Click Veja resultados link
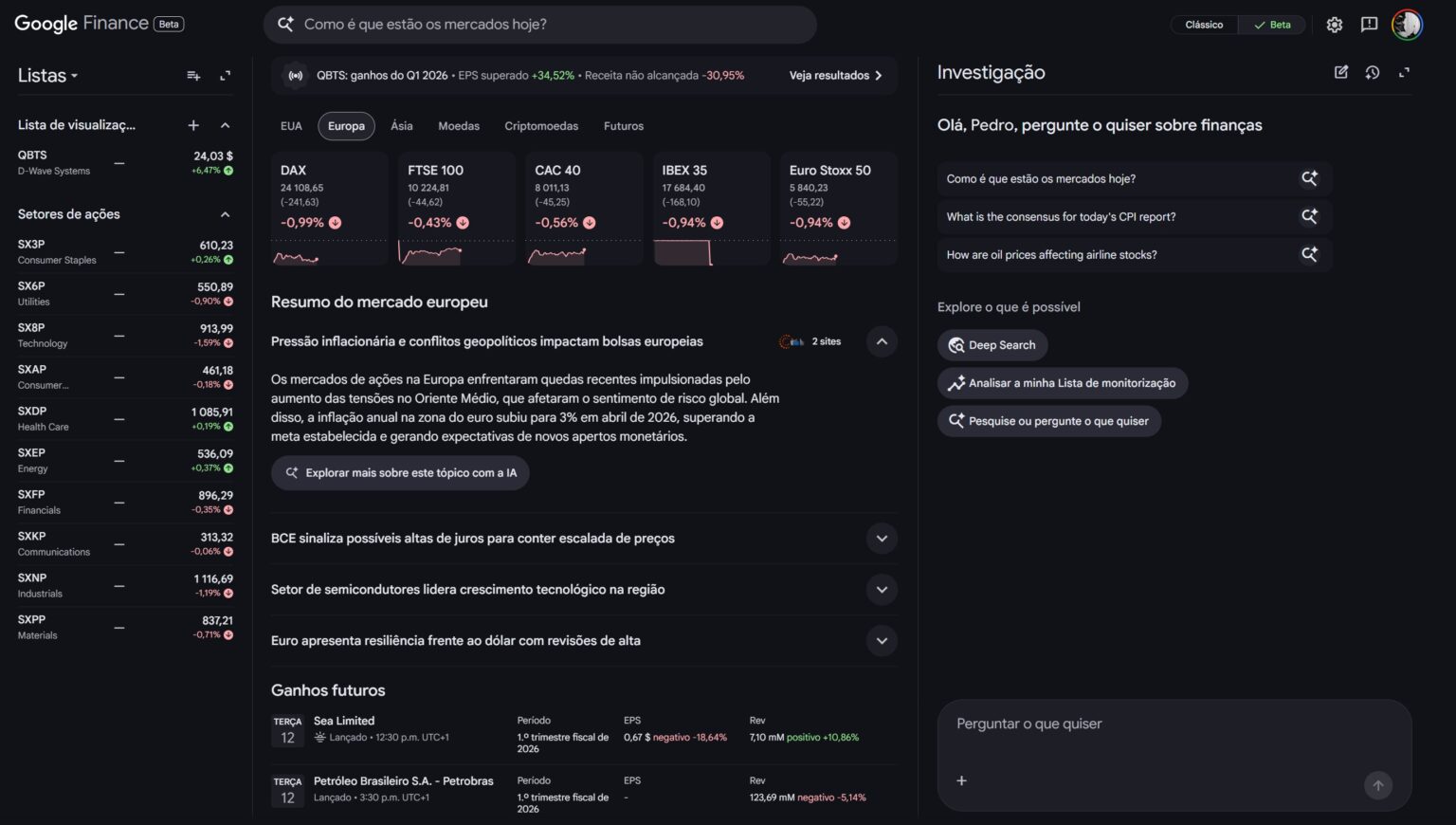Viewport: 1456px width, 825px height. pos(836,76)
